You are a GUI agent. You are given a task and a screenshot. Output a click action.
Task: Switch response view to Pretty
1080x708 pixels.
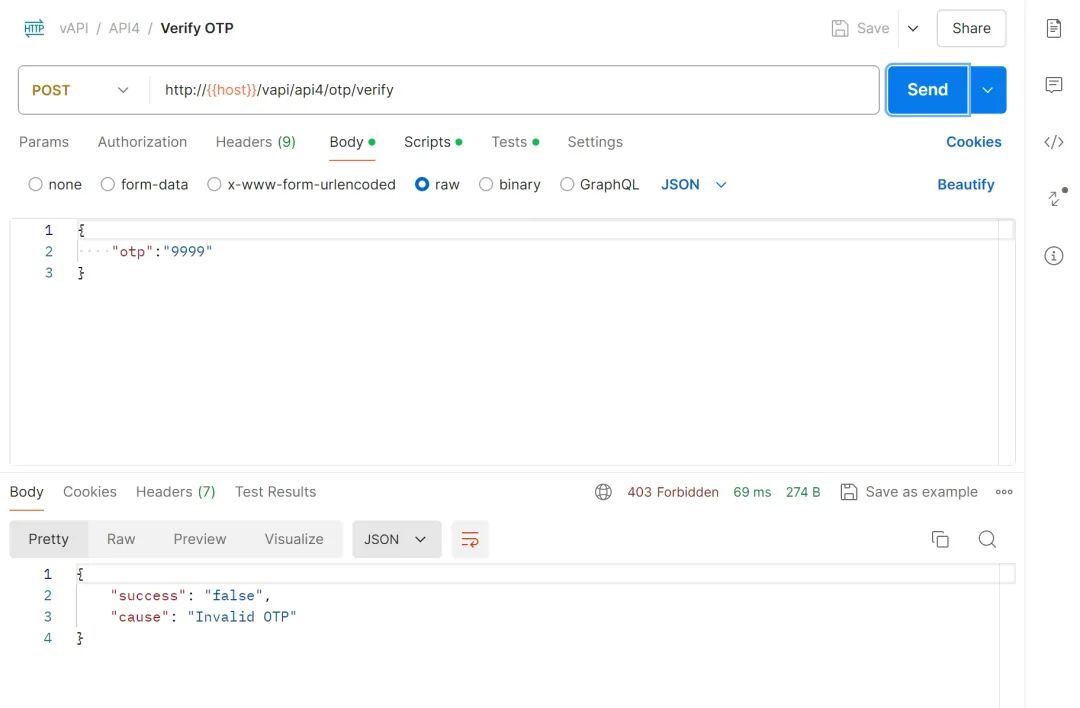pyautogui.click(x=48, y=539)
